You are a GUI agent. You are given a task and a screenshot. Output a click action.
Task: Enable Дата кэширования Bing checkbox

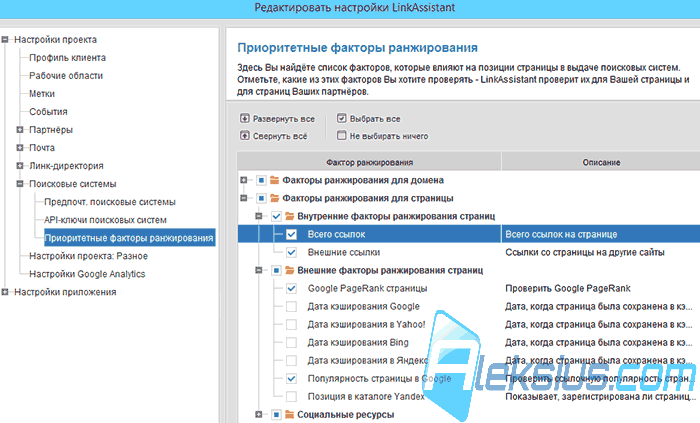click(x=291, y=343)
